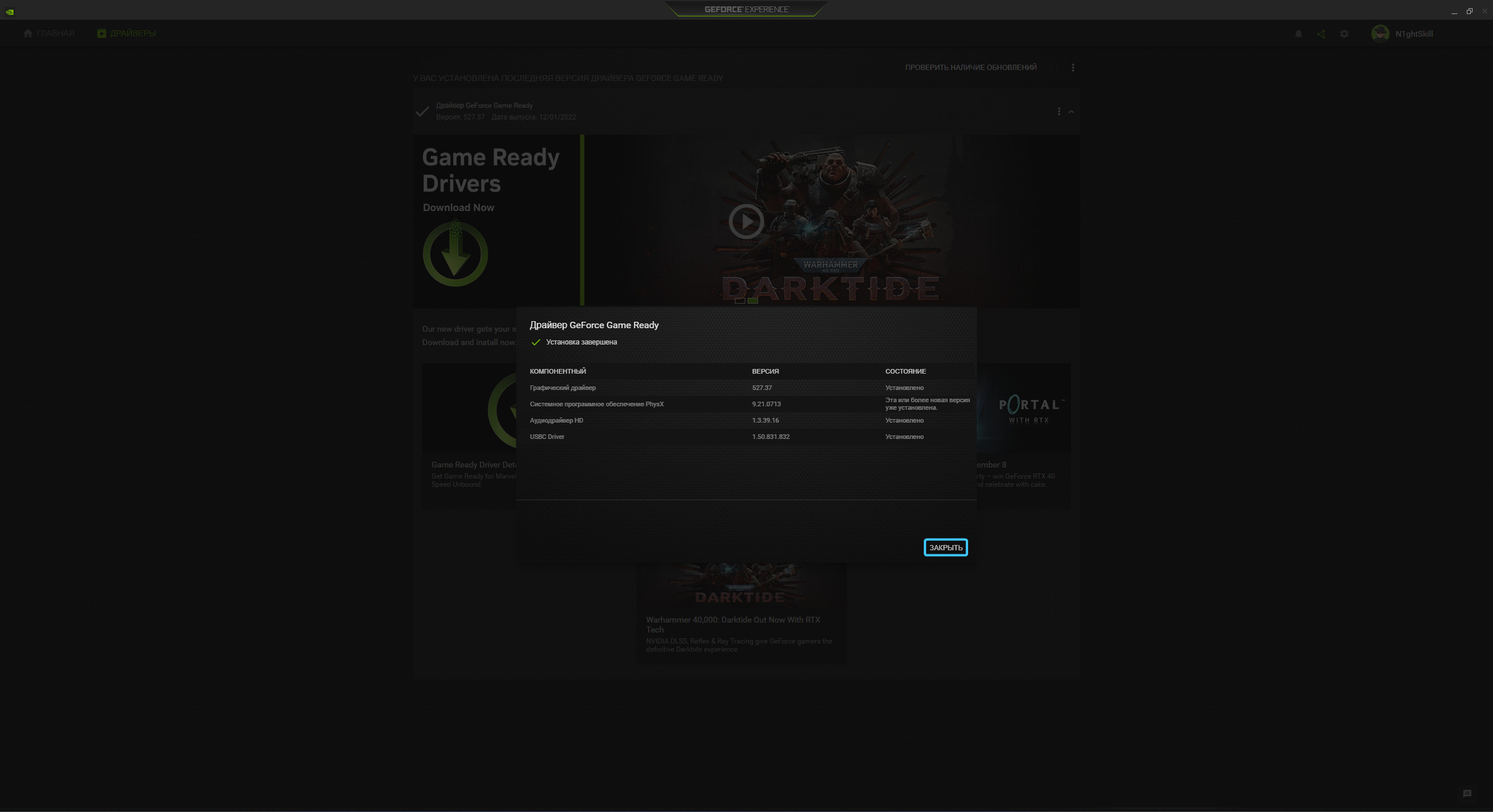Click the Darktide article thumbnail image

coord(741,585)
